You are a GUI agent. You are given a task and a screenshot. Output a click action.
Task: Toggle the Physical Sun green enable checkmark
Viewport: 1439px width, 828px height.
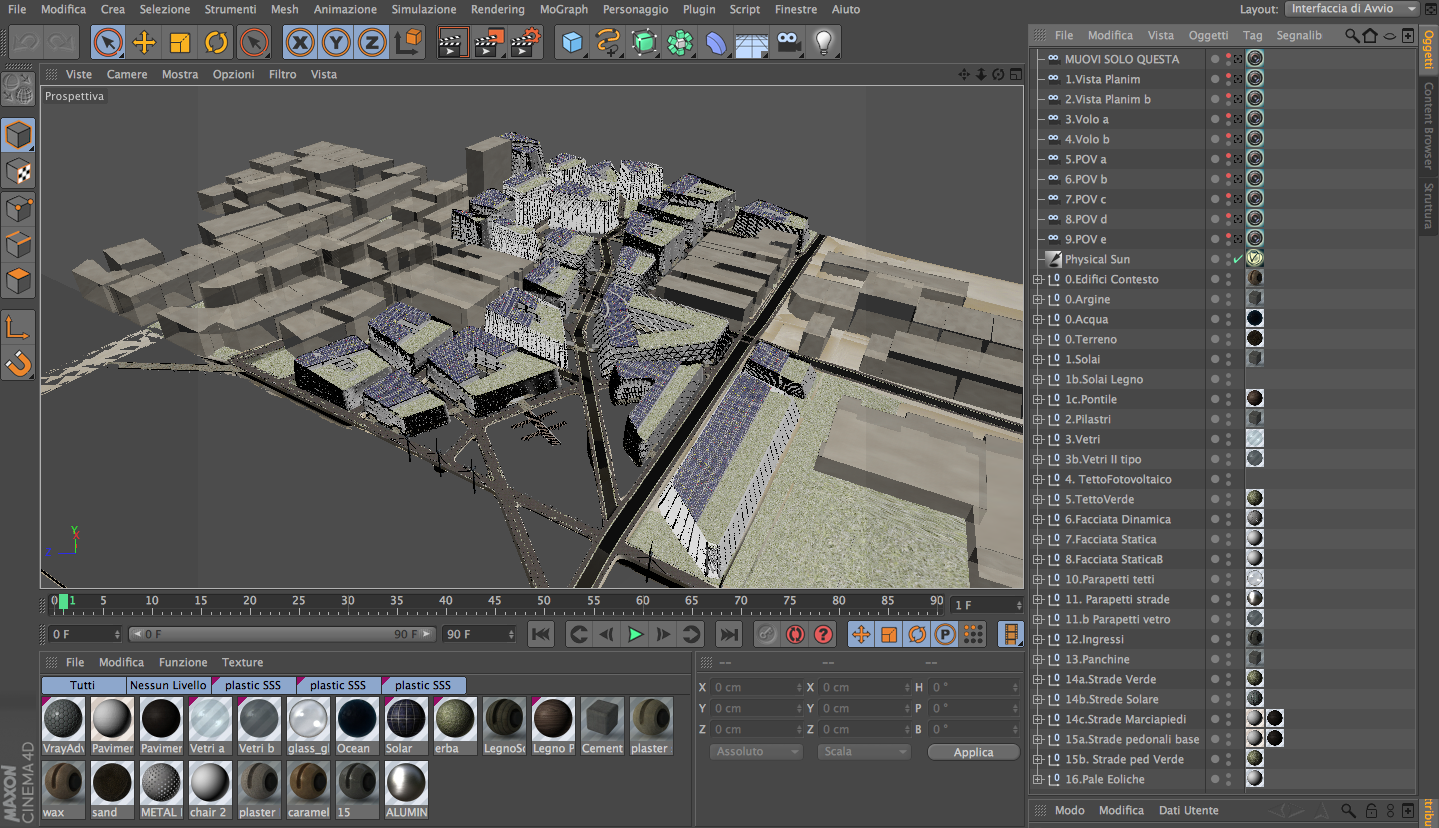point(1237,259)
